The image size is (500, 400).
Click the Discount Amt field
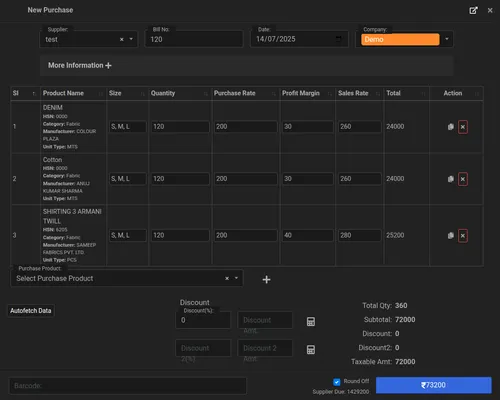(x=265, y=320)
